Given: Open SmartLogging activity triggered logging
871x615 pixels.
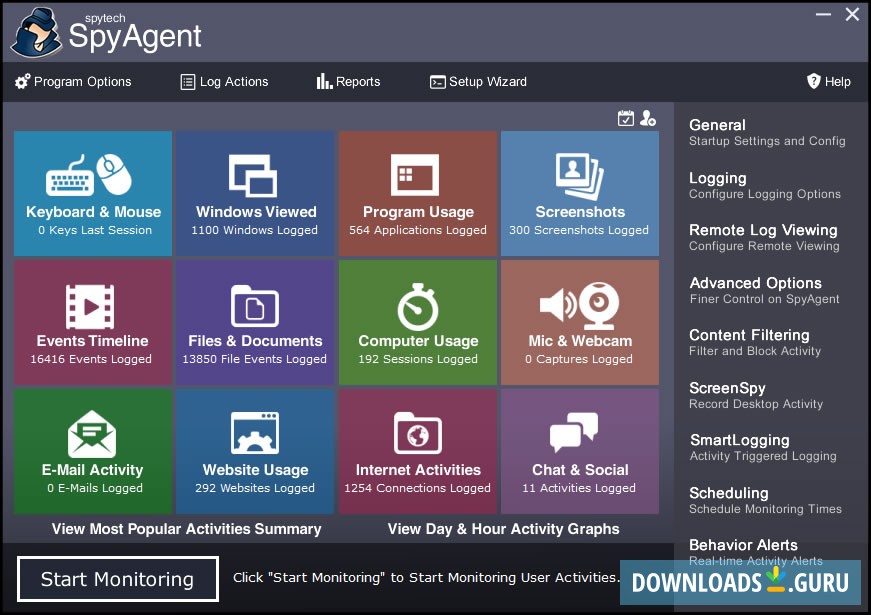Looking at the screenshot, I should coord(763,447).
